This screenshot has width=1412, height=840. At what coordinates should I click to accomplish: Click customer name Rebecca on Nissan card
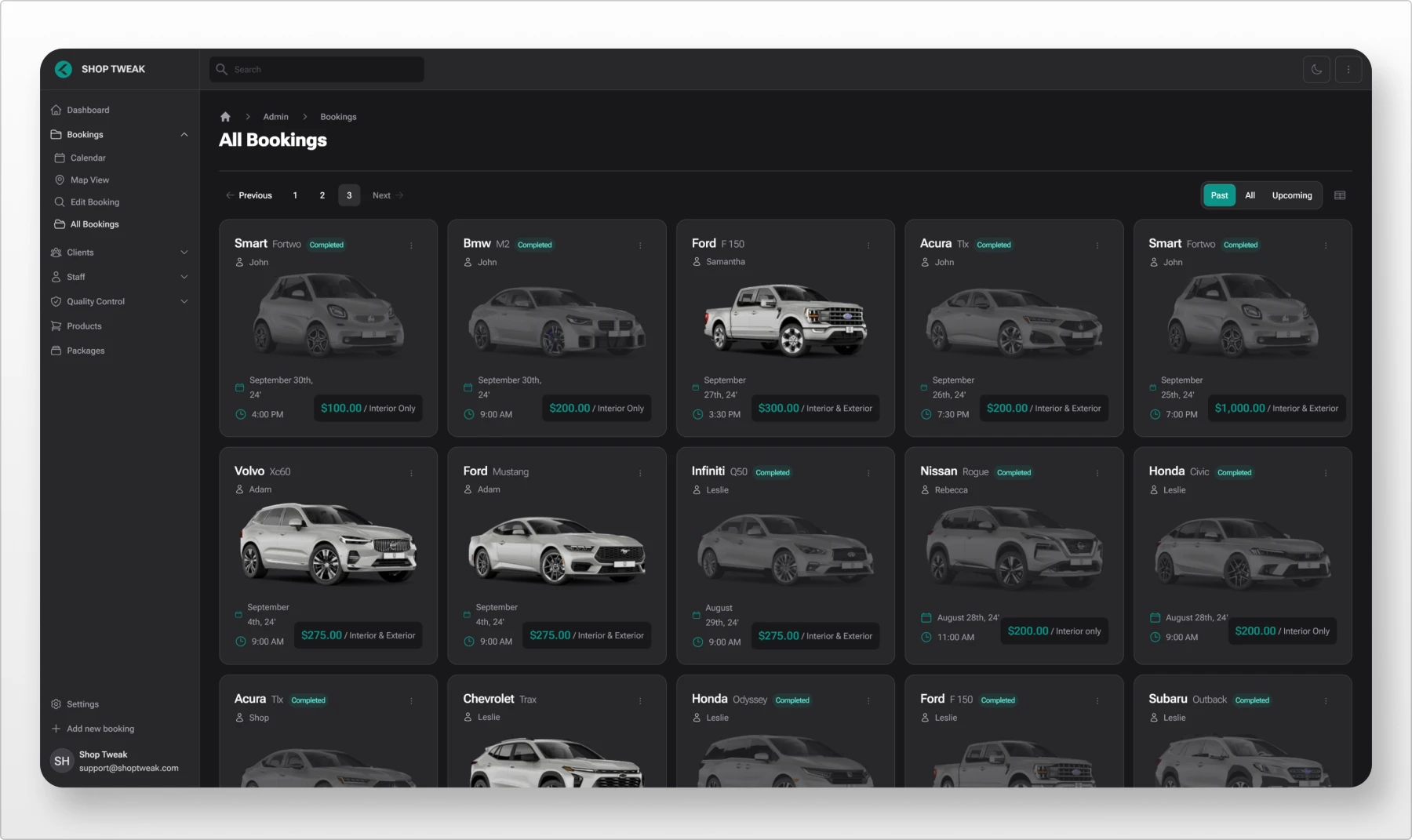click(x=951, y=490)
